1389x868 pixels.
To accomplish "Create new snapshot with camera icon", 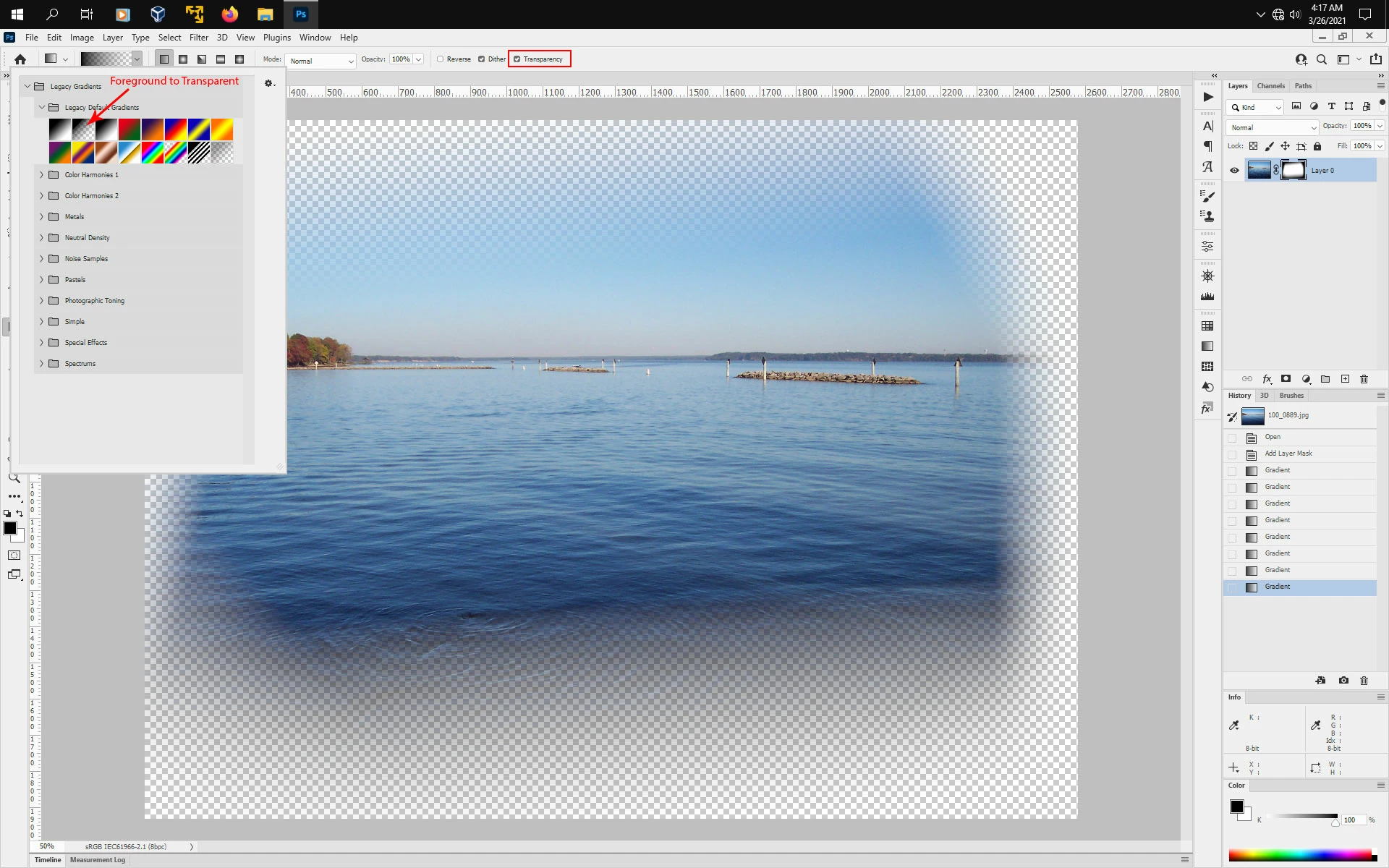I will (x=1343, y=681).
